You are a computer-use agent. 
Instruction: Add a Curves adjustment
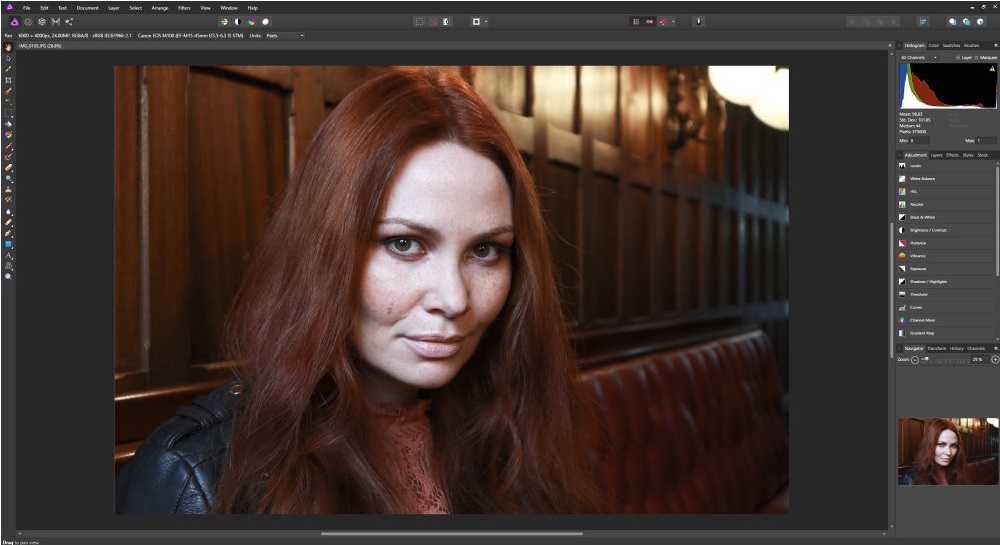[x=946, y=307]
